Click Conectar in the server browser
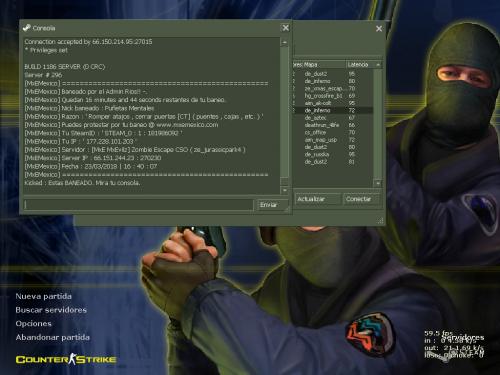 tap(361, 199)
